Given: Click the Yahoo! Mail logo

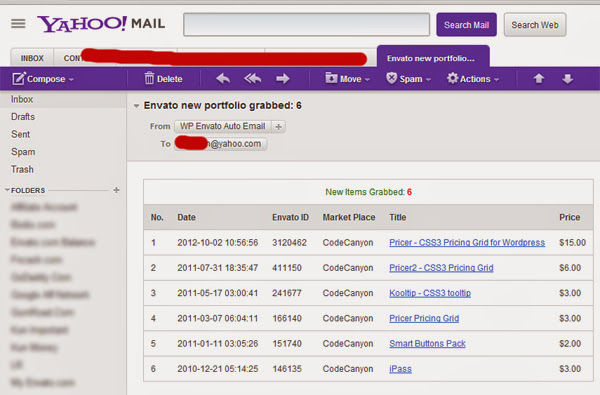Looking at the screenshot, I should [x=101, y=24].
